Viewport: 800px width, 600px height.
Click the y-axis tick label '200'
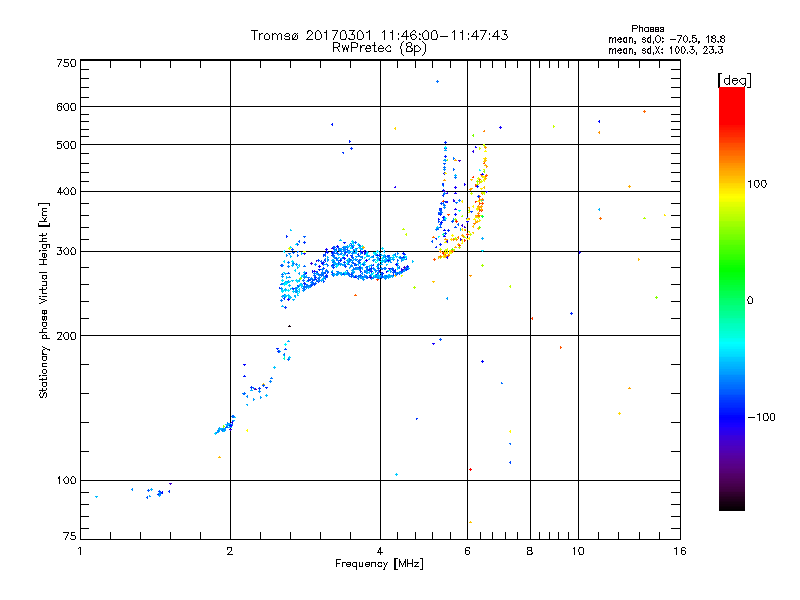point(66,336)
